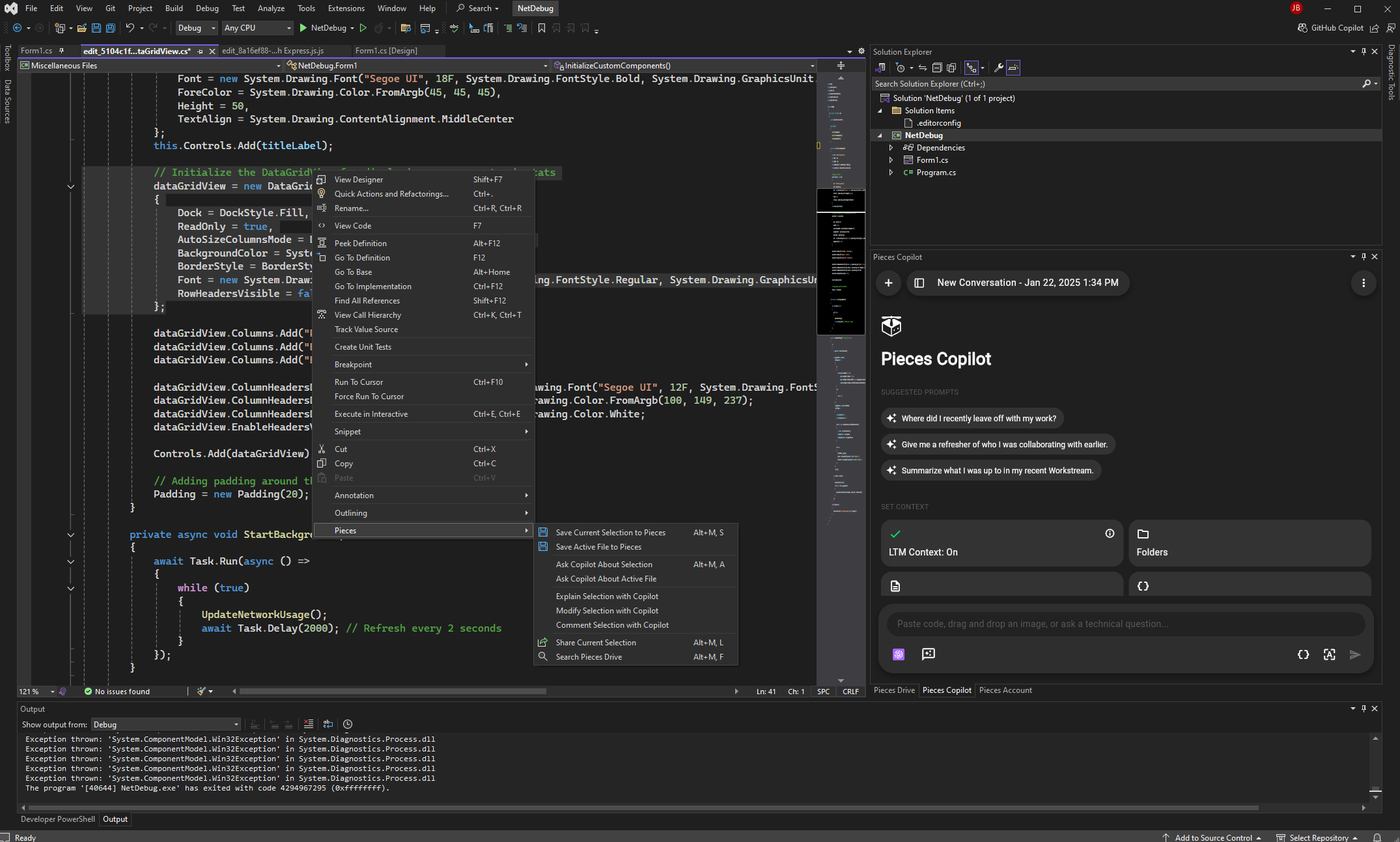Click Start Without Debugging outline play icon
The width and height of the screenshot is (1400, 842).
click(x=363, y=28)
